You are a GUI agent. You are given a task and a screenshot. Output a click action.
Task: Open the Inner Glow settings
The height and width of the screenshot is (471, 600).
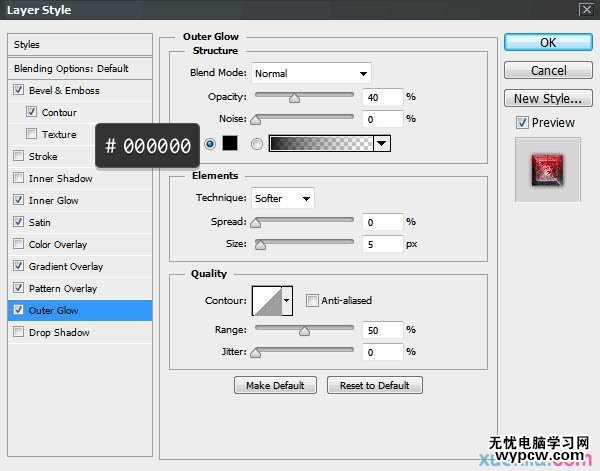point(53,200)
